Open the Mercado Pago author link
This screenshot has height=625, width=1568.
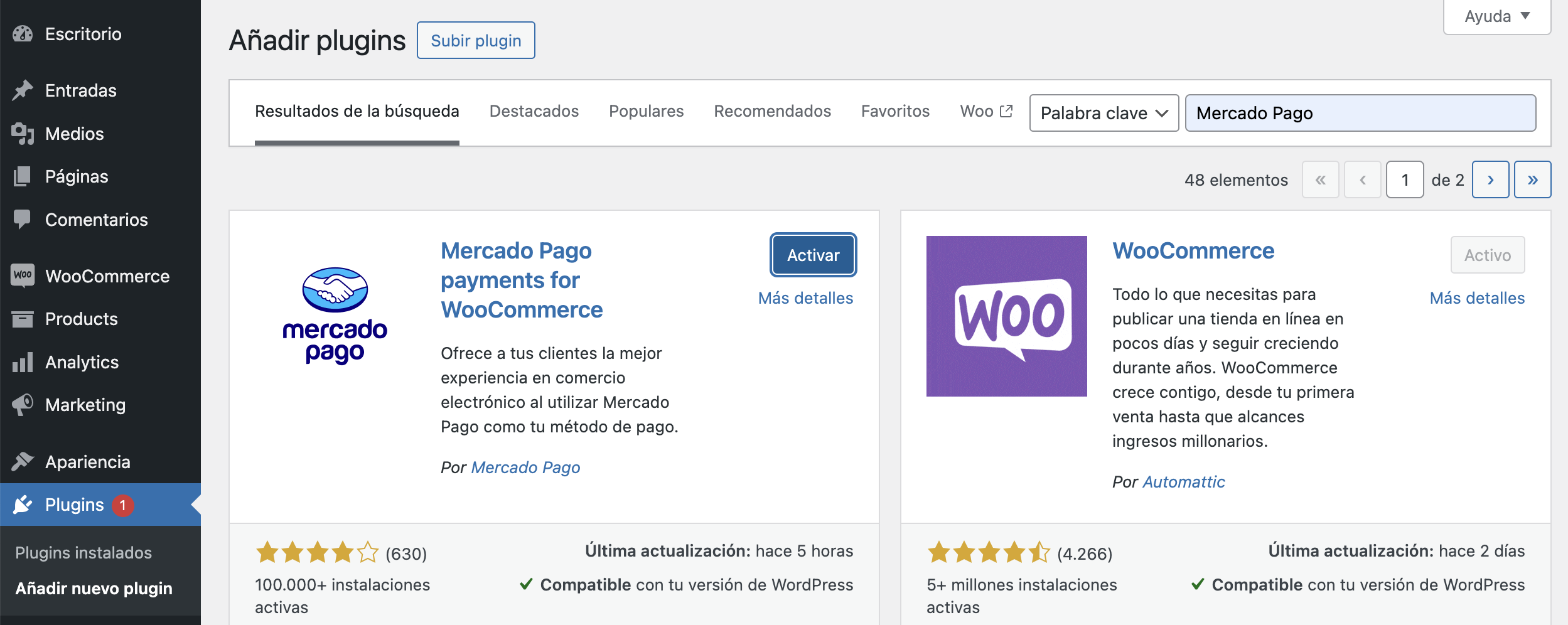(x=526, y=467)
